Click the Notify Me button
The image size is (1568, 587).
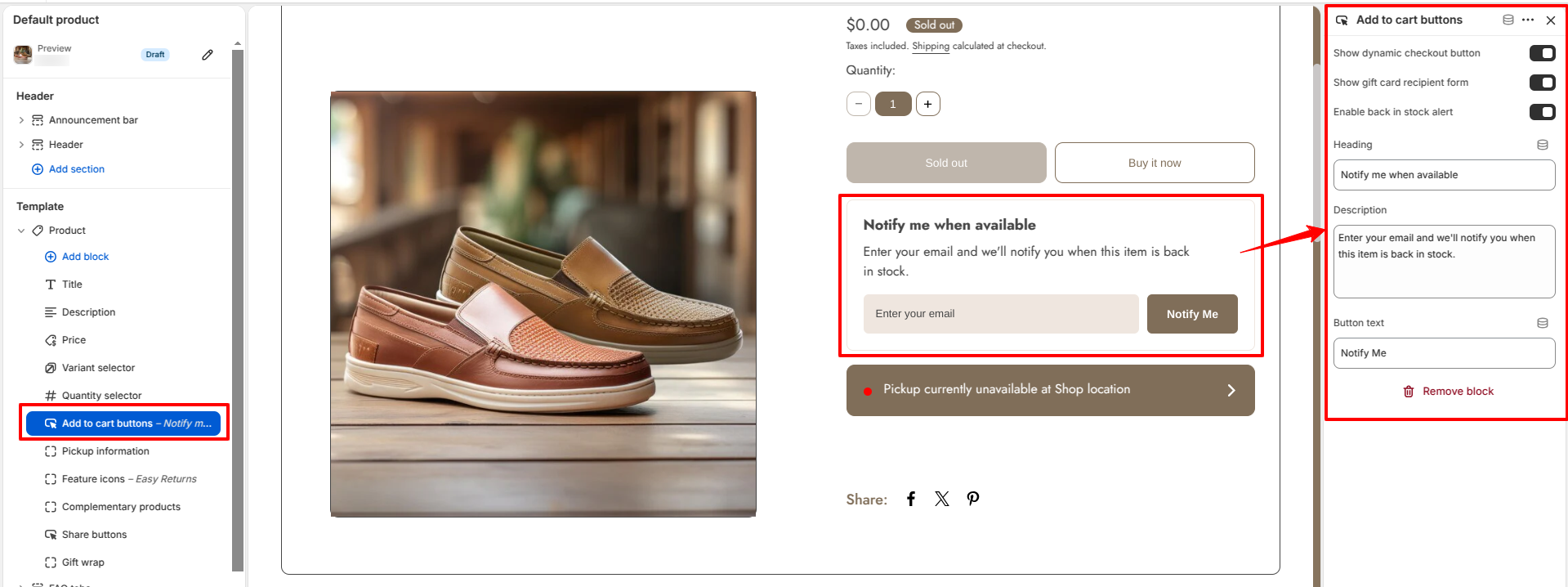tap(1192, 314)
